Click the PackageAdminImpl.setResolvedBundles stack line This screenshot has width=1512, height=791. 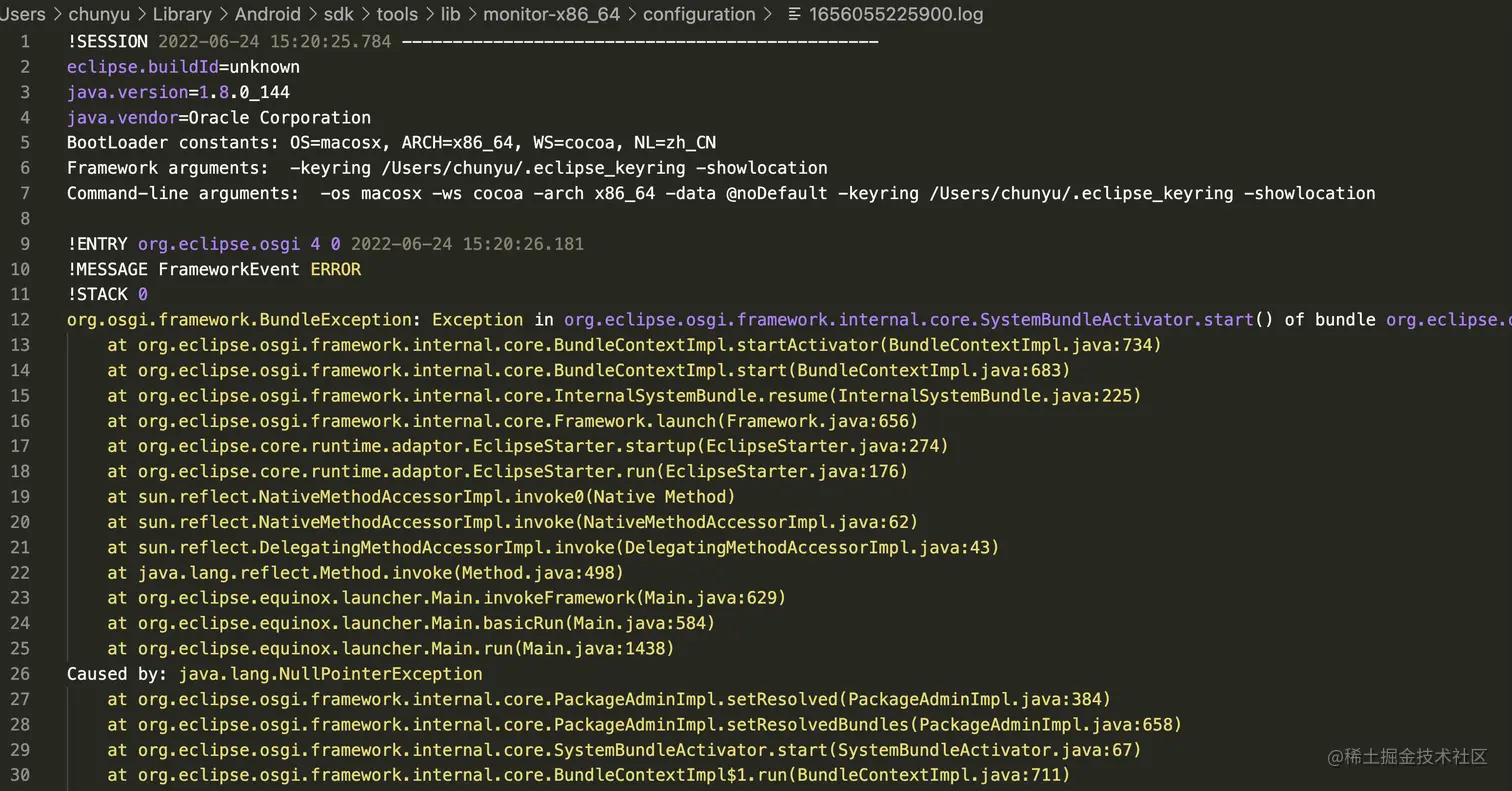(645, 725)
